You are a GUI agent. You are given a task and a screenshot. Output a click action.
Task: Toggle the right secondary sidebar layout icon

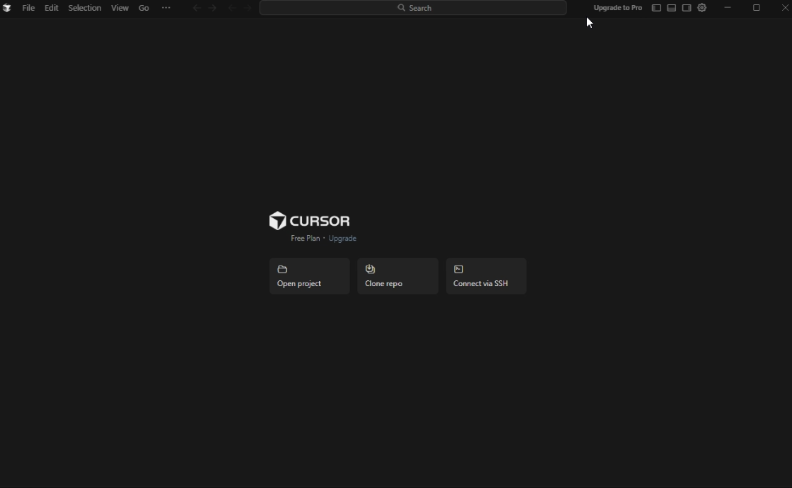[x=686, y=8]
